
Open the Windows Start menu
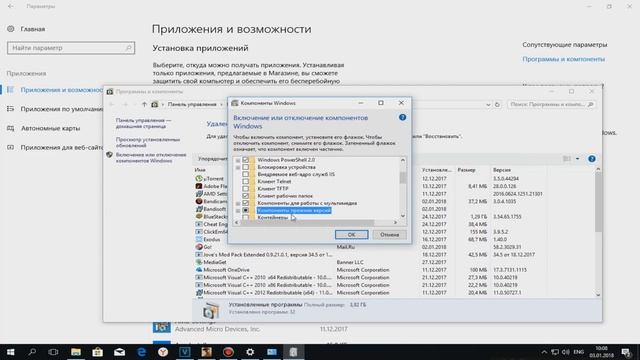point(11,352)
